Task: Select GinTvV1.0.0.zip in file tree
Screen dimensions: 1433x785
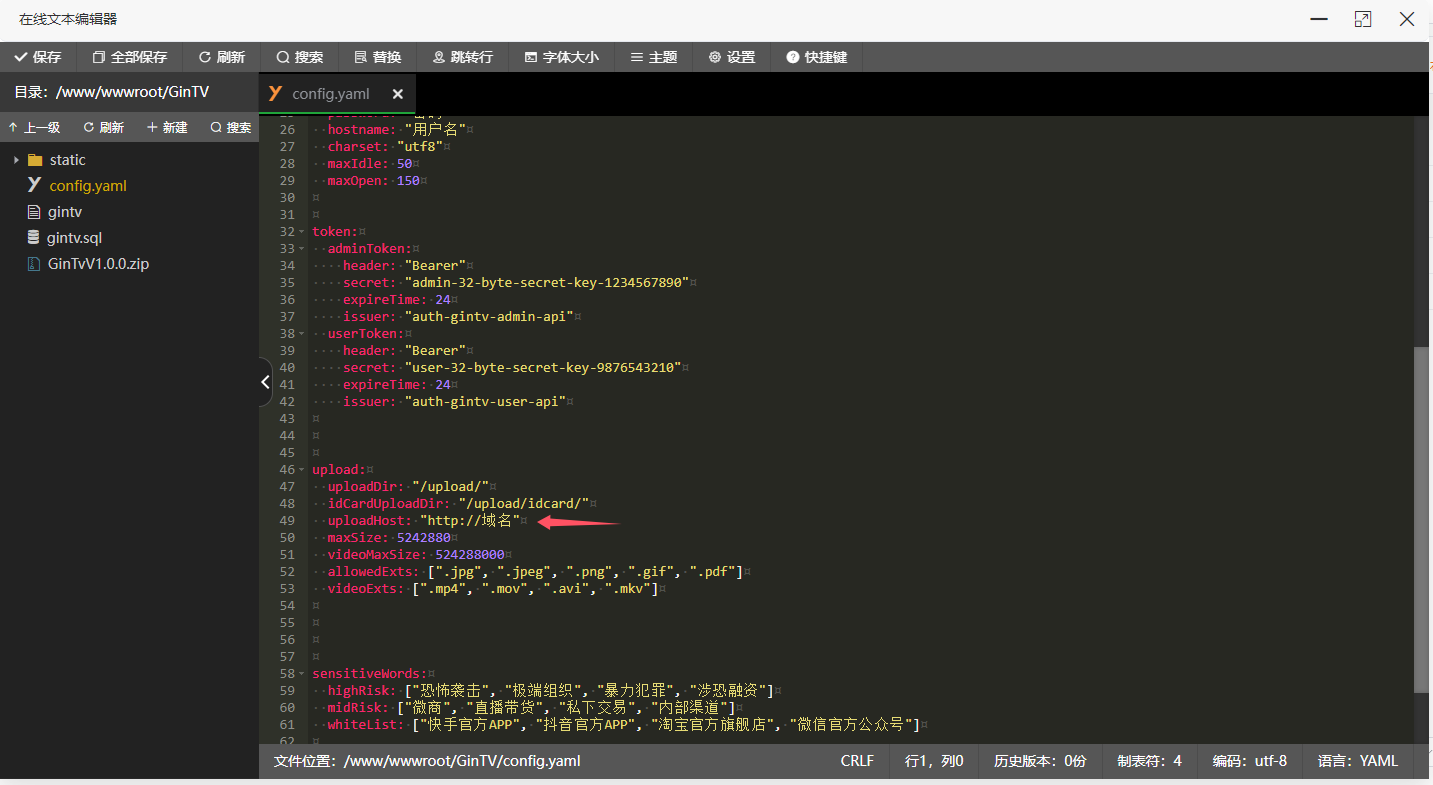Action: tap(98, 264)
